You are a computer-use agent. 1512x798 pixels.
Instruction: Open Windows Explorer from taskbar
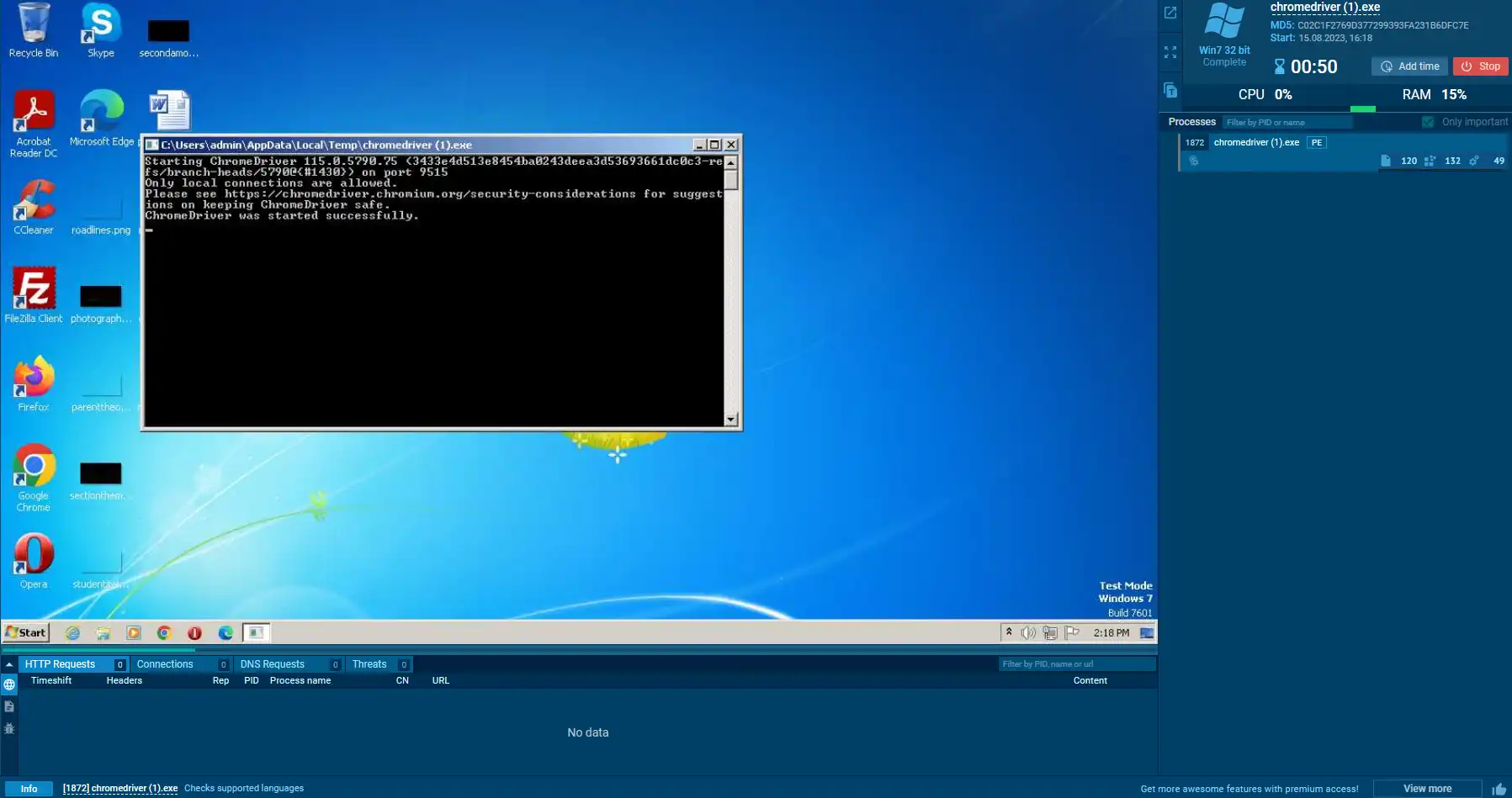click(x=103, y=632)
